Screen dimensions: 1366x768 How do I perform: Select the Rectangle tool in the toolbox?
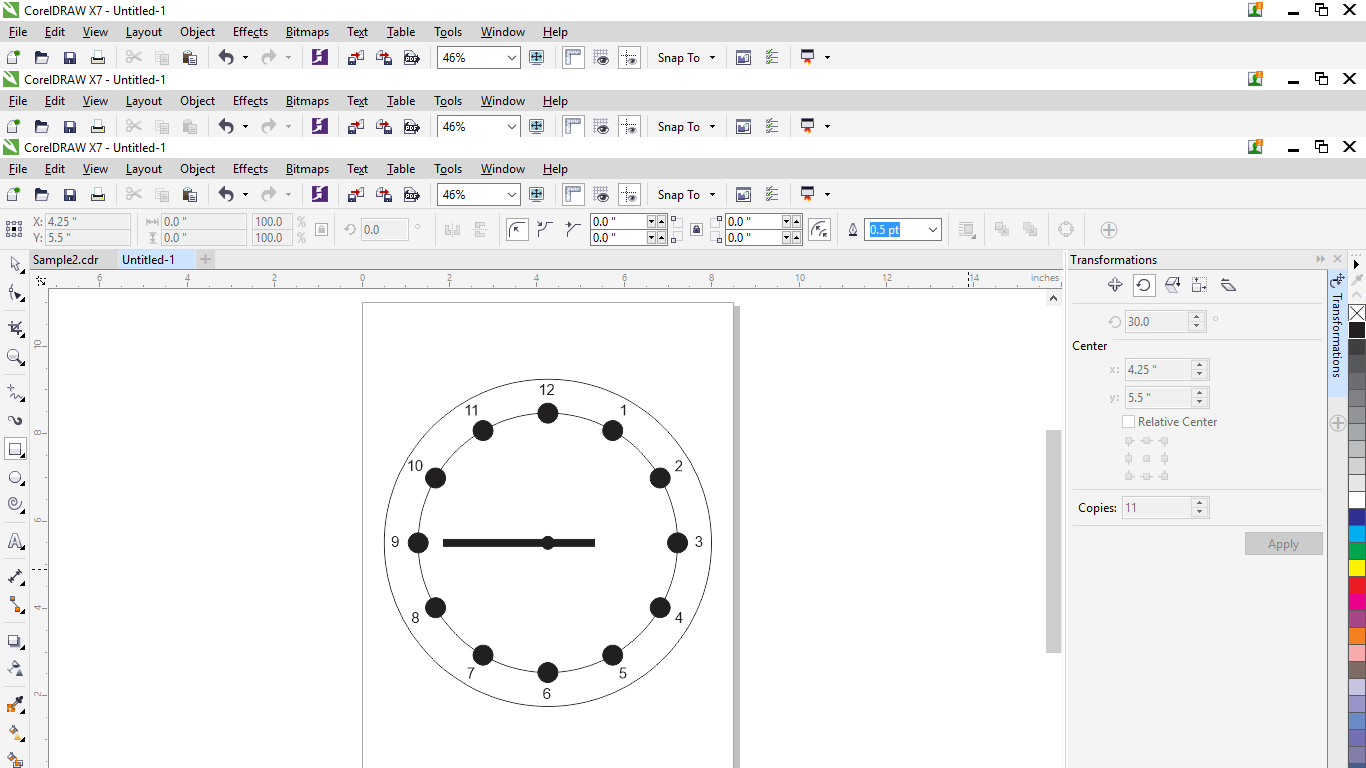pyautogui.click(x=15, y=449)
